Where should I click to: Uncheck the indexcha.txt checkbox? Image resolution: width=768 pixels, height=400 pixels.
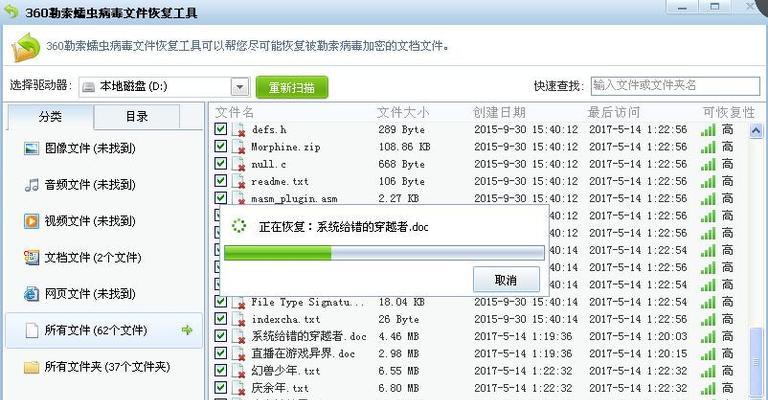[x=220, y=318]
